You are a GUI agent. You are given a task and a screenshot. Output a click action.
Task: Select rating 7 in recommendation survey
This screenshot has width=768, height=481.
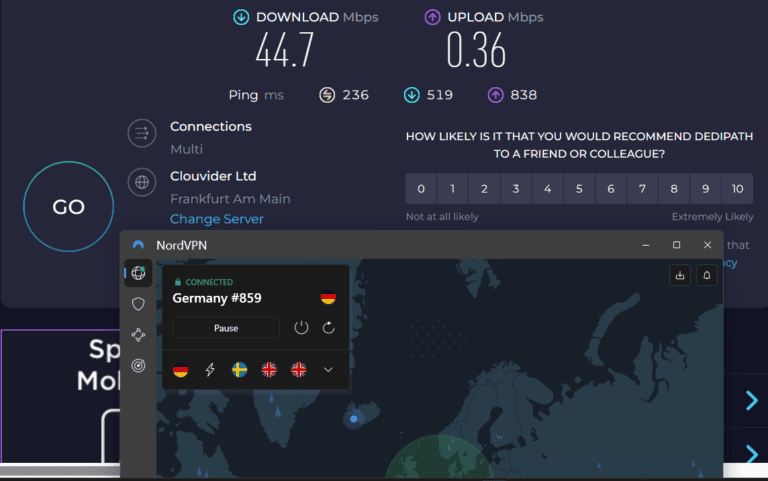pos(642,189)
